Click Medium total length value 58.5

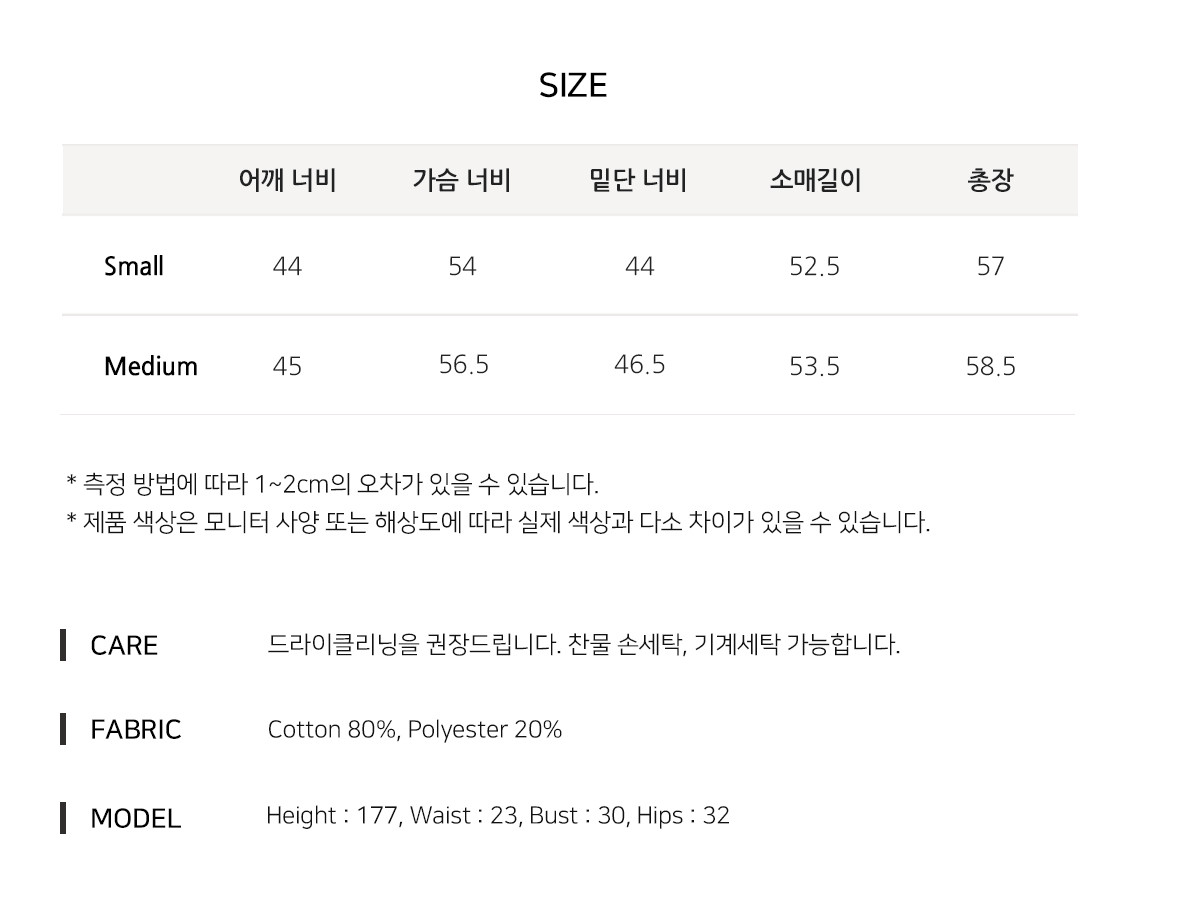(991, 367)
